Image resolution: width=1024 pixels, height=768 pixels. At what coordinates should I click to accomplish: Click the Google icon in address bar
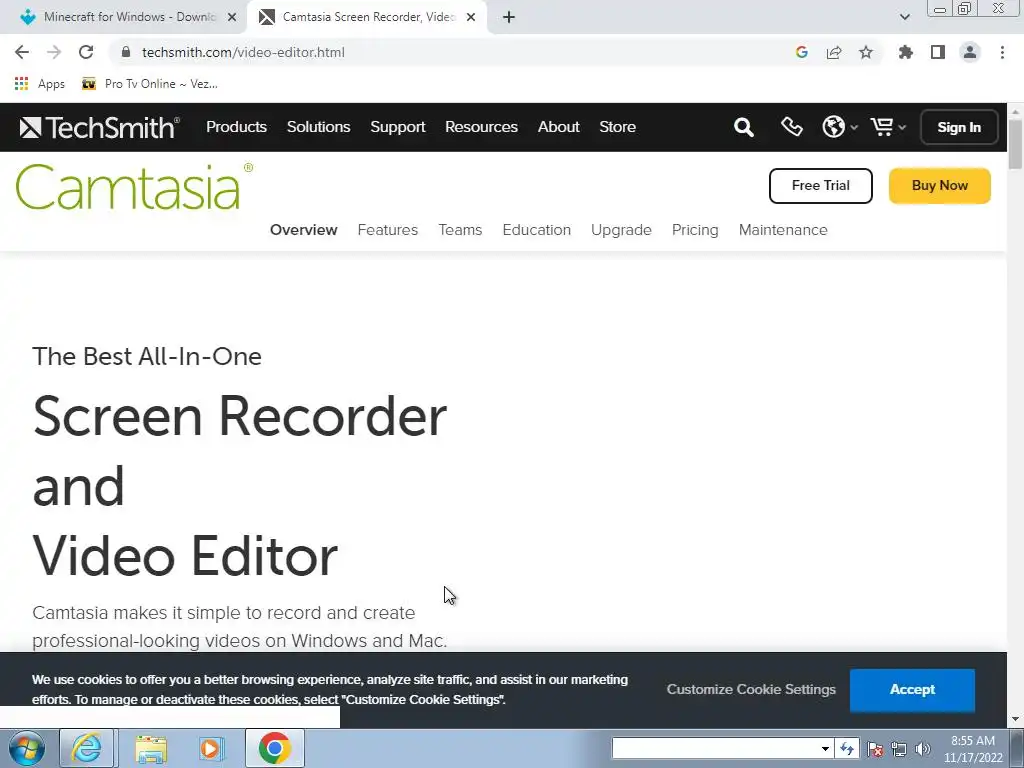[x=802, y=52]
